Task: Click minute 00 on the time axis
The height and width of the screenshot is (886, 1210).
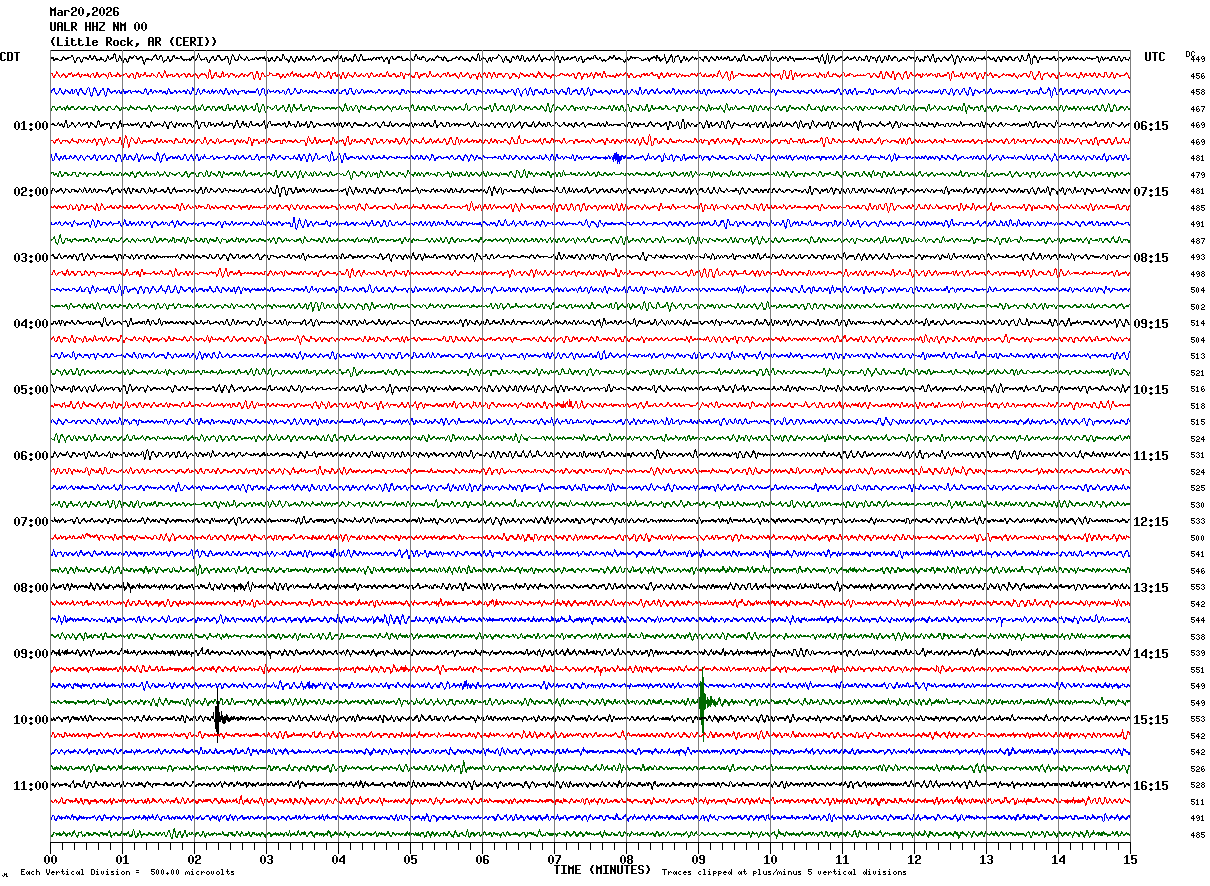Action: tap(50, 859)
